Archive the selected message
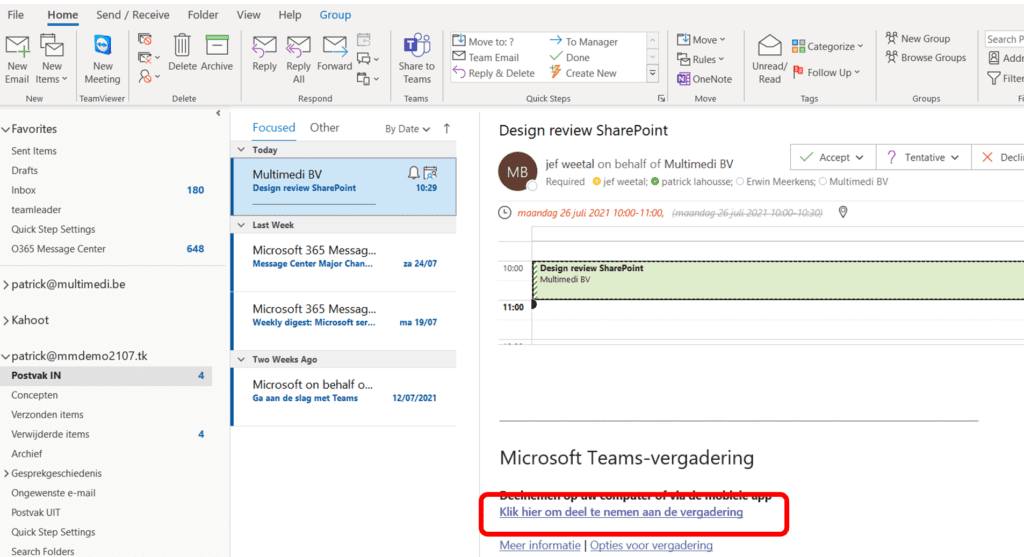This screenshot has height=557, width=1024. (217, 54)
